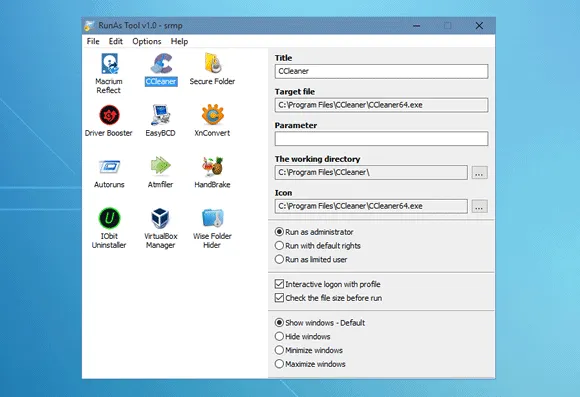
Task: Browse for the working directory
Action: coord(479,173)
